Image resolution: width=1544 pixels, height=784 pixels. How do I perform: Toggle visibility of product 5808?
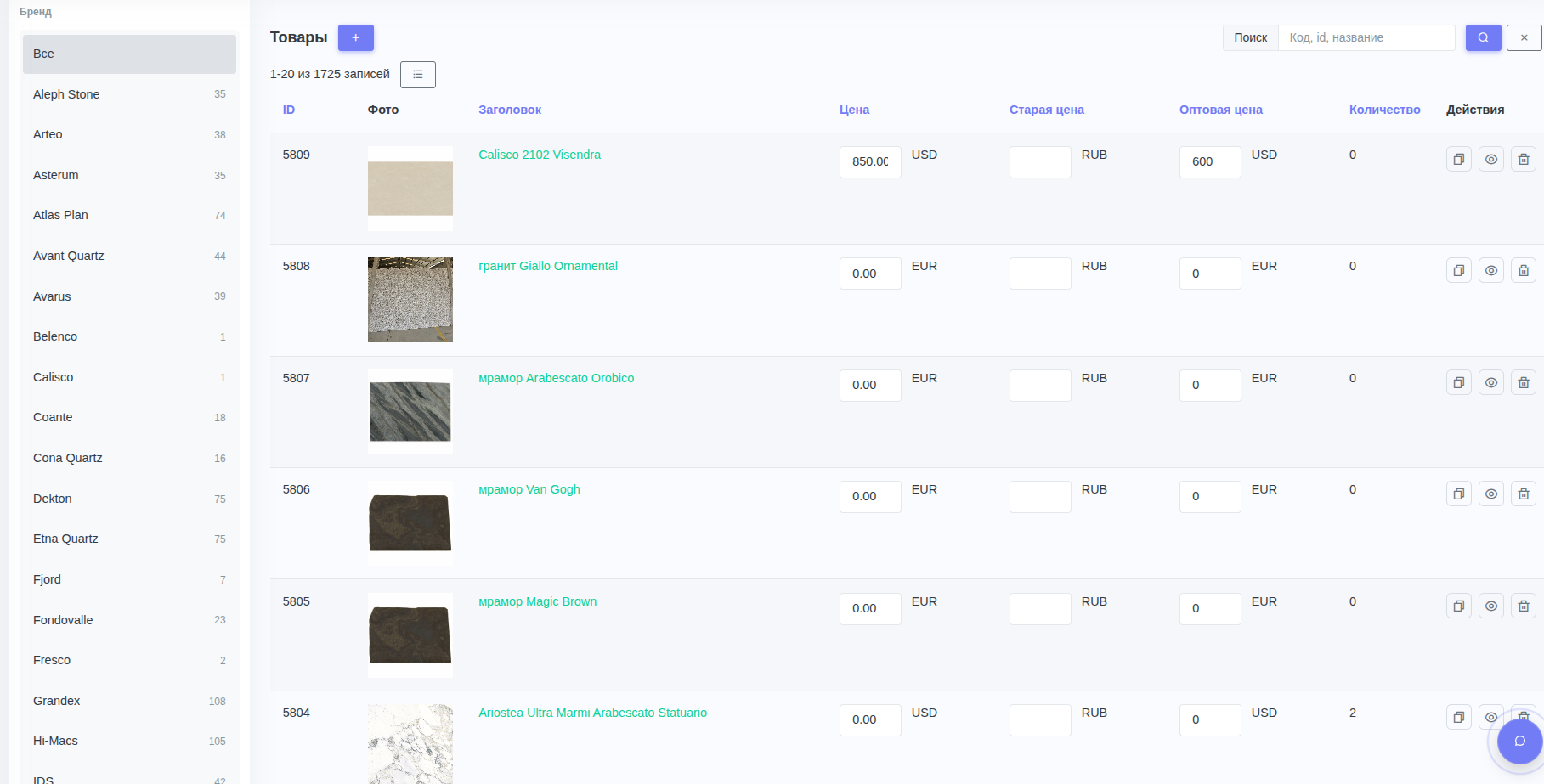click(x=1490, y=270)
